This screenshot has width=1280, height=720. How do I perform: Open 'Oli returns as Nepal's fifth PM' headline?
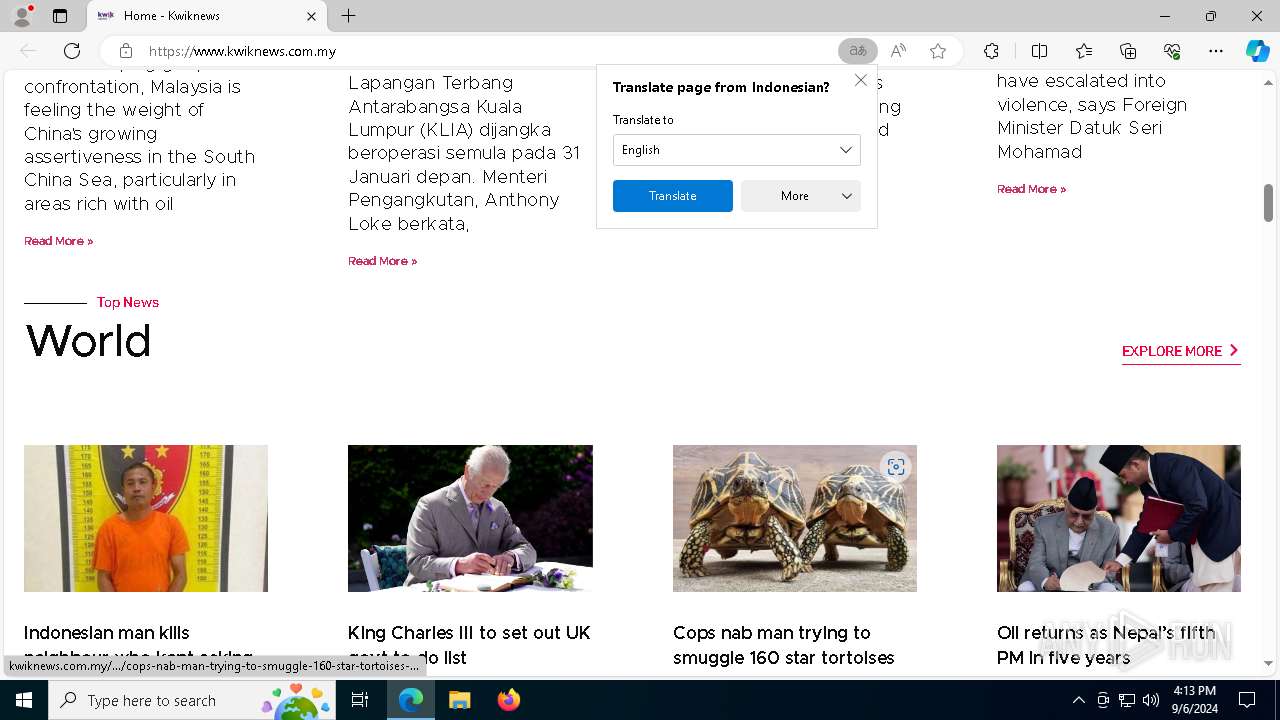(1106, 645)
